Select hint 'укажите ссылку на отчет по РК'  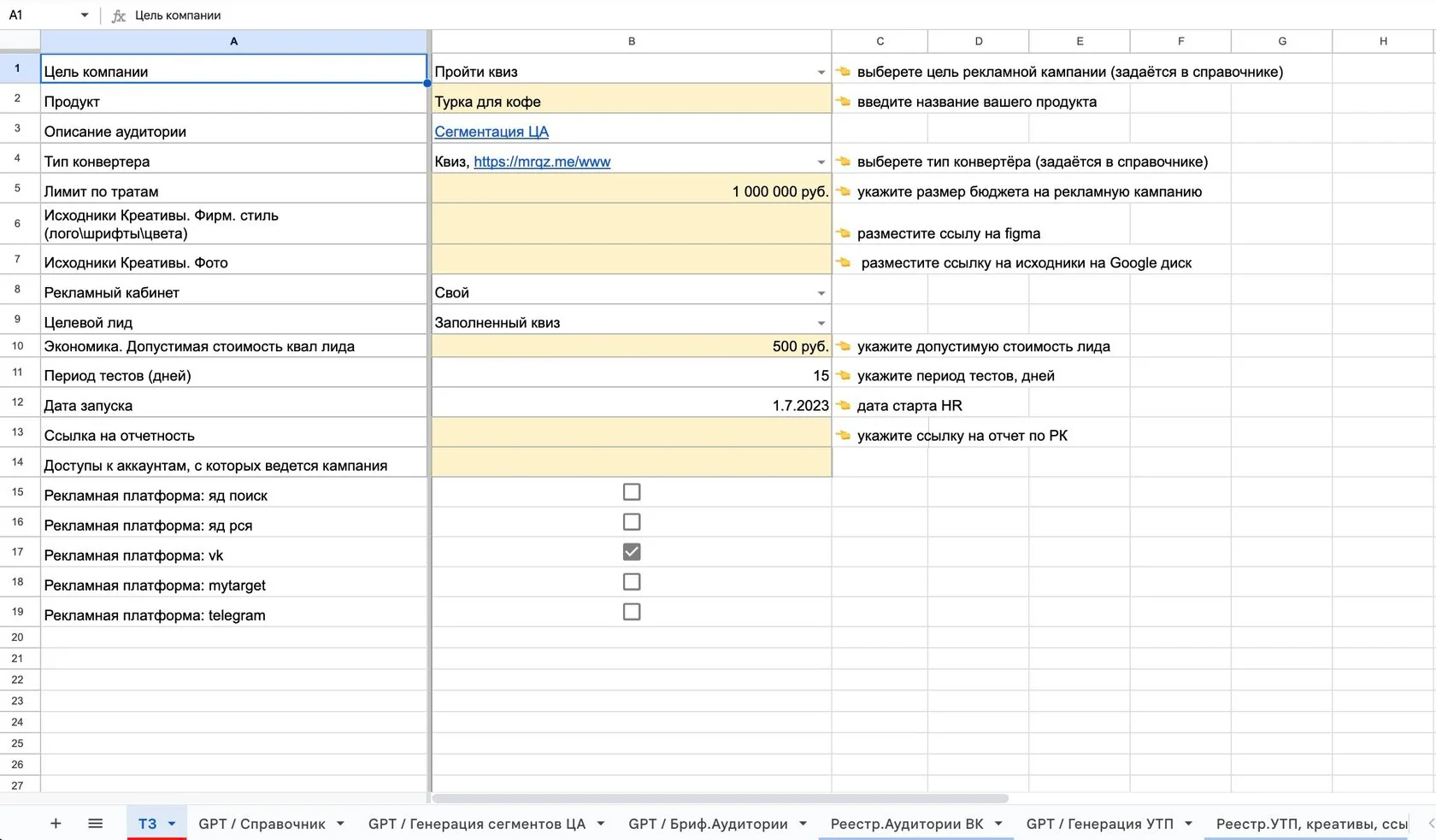pyautogui.click(x=962, y=436)
